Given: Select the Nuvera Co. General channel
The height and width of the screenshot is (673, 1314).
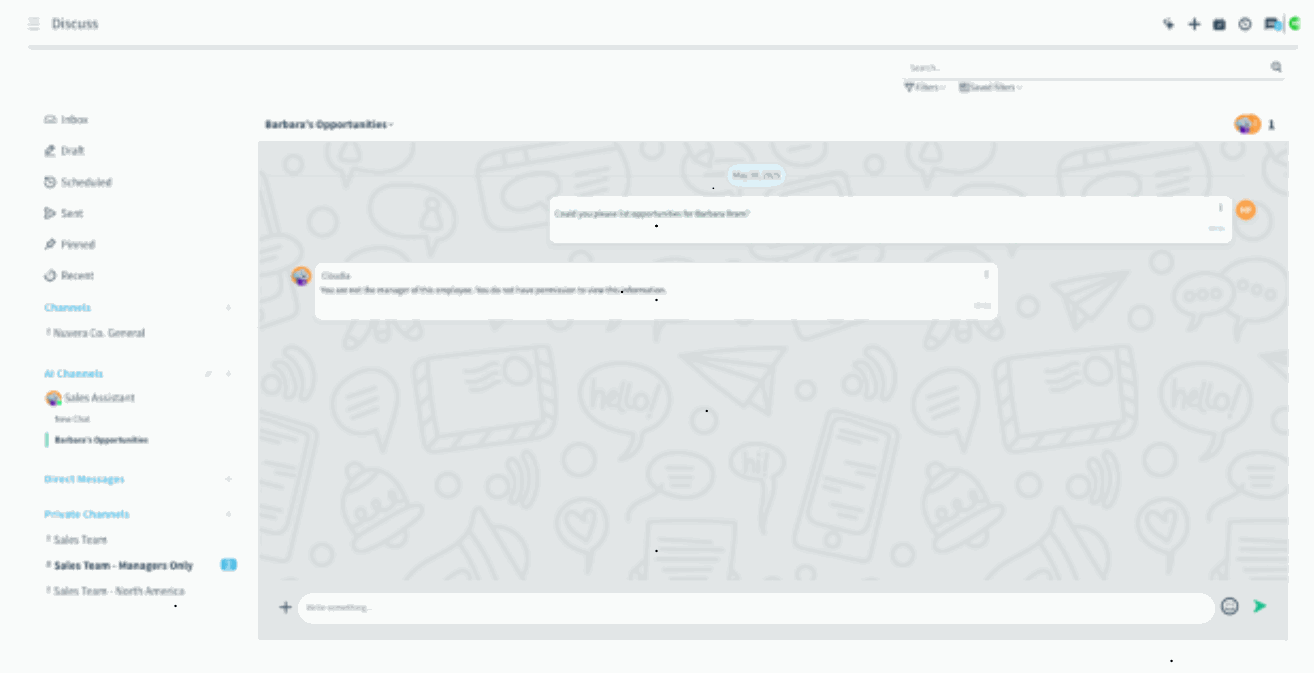Looking at the screenshot, I should pos(99,333).
